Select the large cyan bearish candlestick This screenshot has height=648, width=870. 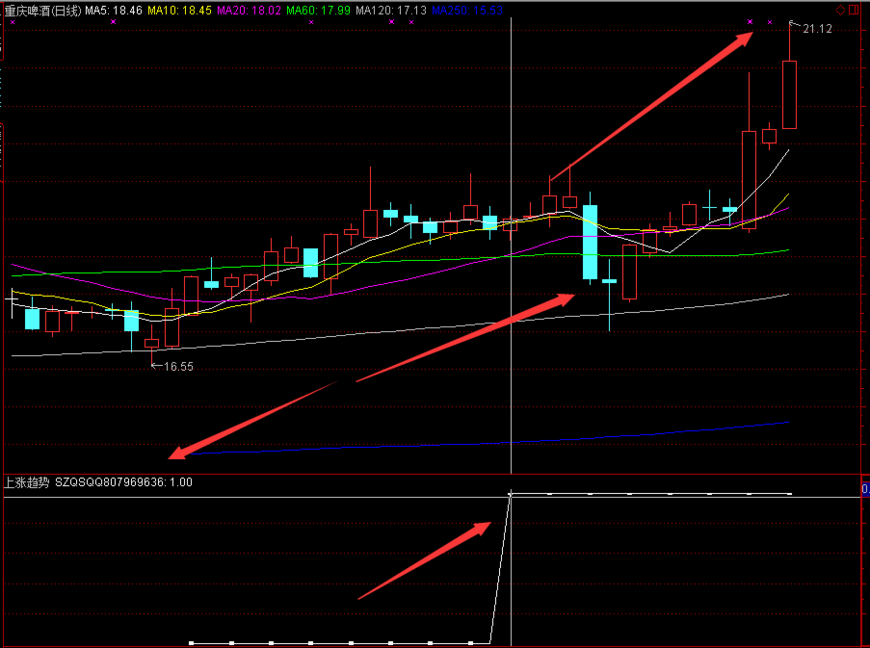590,242
